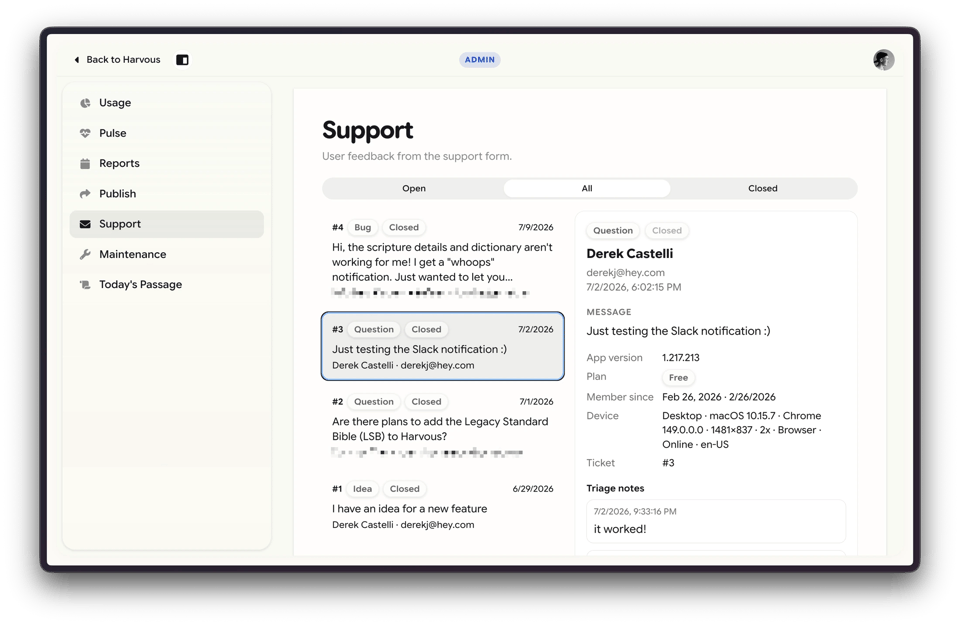Click the Closed tag on ticket #2
The height and width of the screenshot is (625, 960).
[426, 402]
